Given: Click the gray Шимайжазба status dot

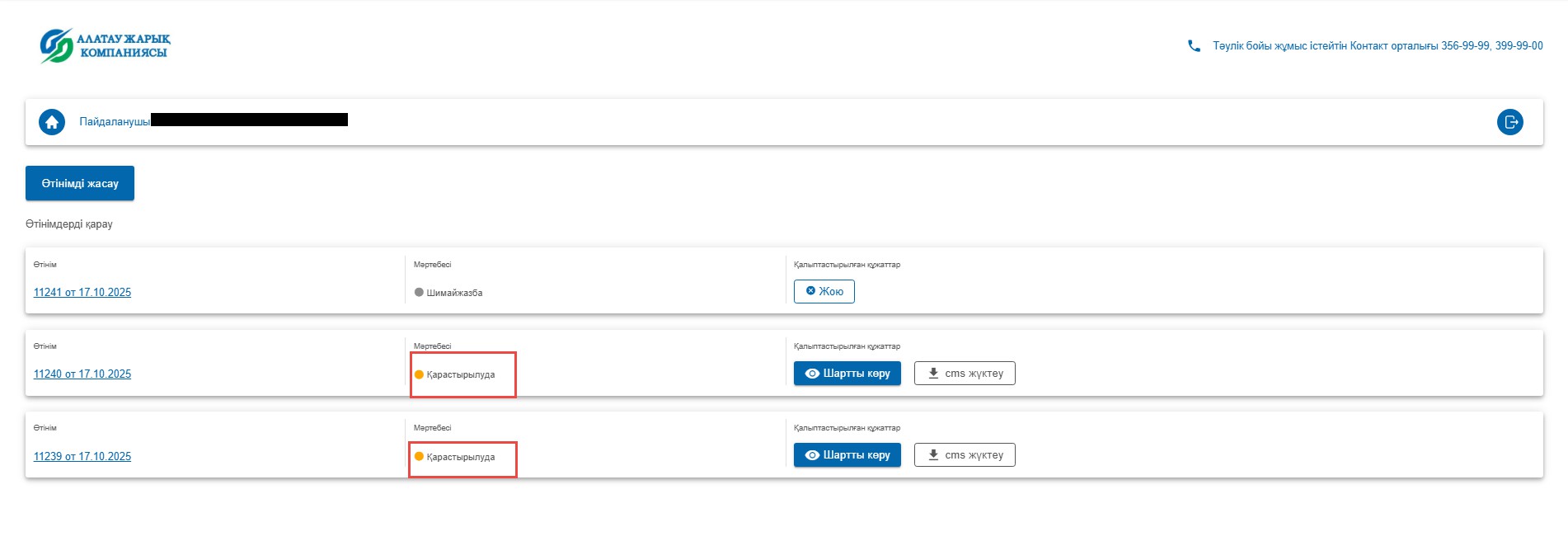Looking at the screenshot, I should [419, 293].
